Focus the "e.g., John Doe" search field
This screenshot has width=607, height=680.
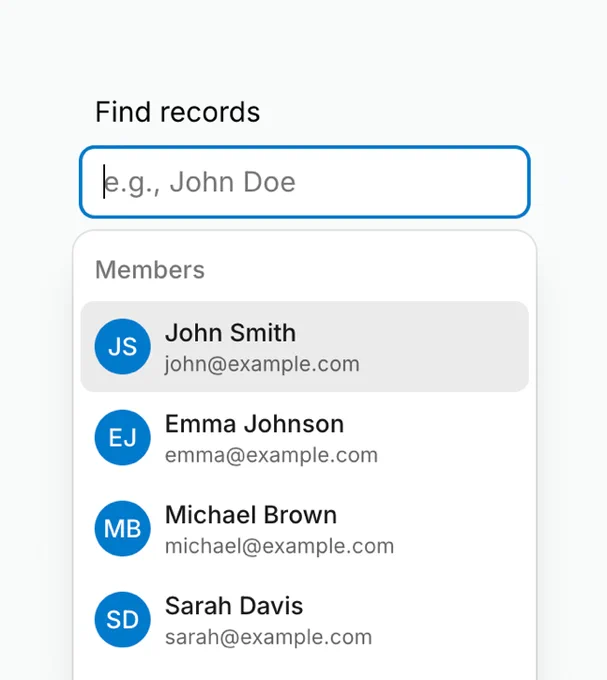(304, 182)
